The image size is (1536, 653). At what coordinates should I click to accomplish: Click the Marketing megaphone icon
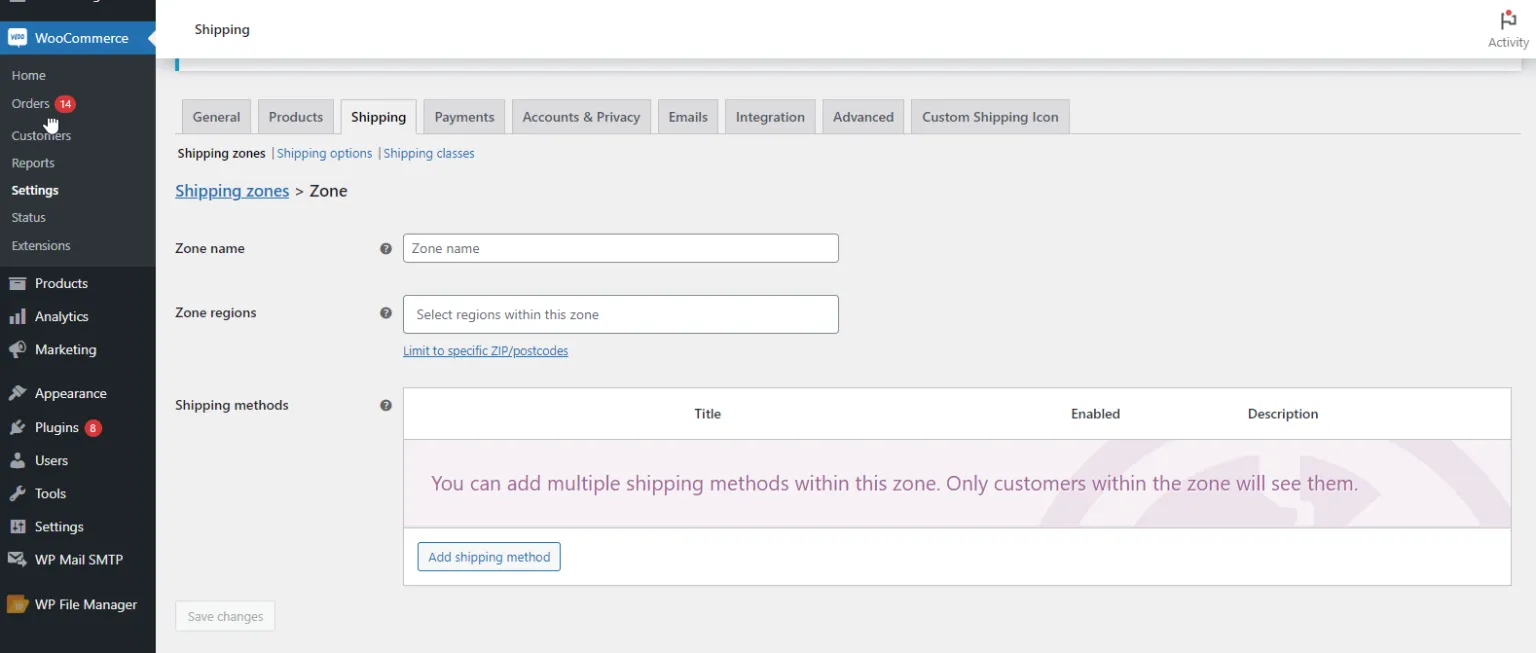click(17, 349)
